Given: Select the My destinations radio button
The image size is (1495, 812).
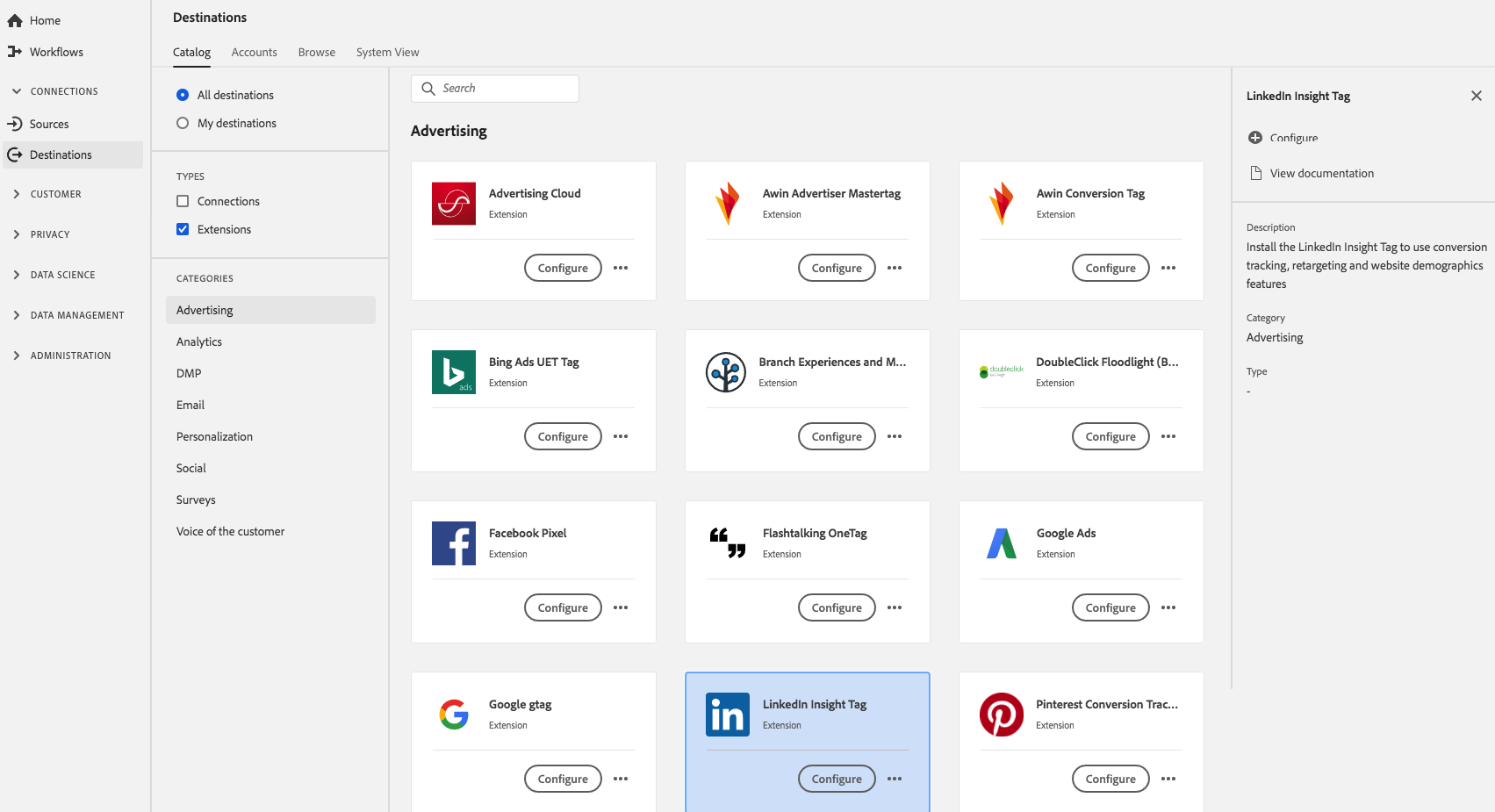Looking at the screenshot, I should (183, 123).
